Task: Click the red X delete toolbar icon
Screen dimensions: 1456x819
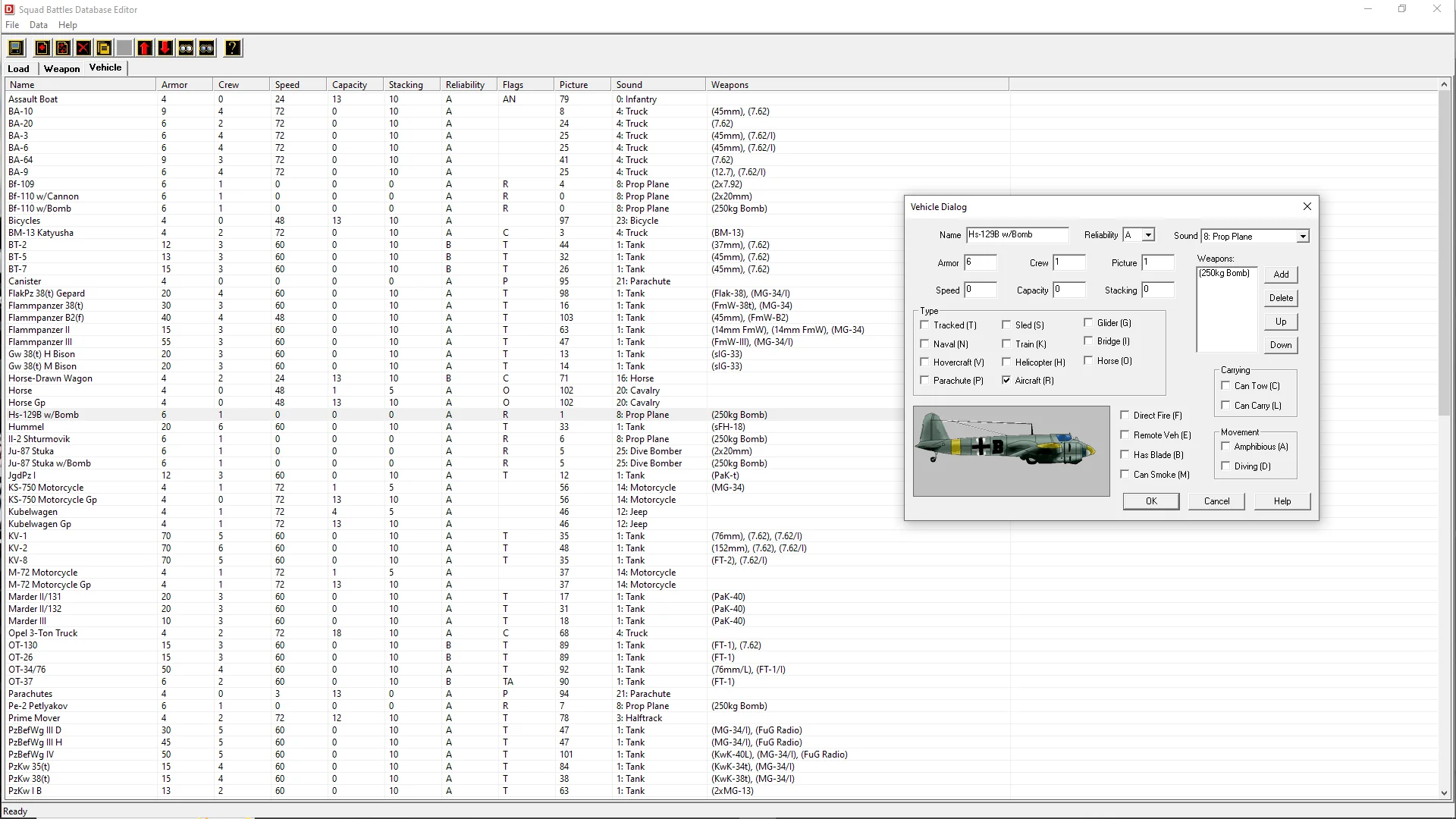Action: [83, 48]
